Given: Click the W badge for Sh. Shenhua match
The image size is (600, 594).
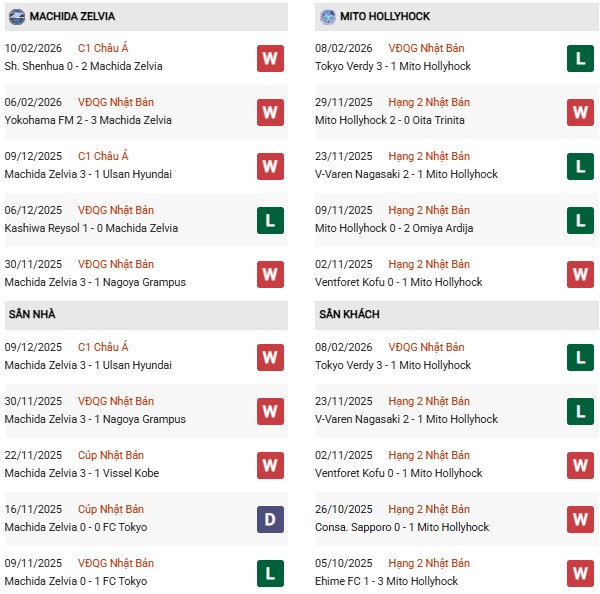Looking at the screenshot, I should tap(270, 58).
